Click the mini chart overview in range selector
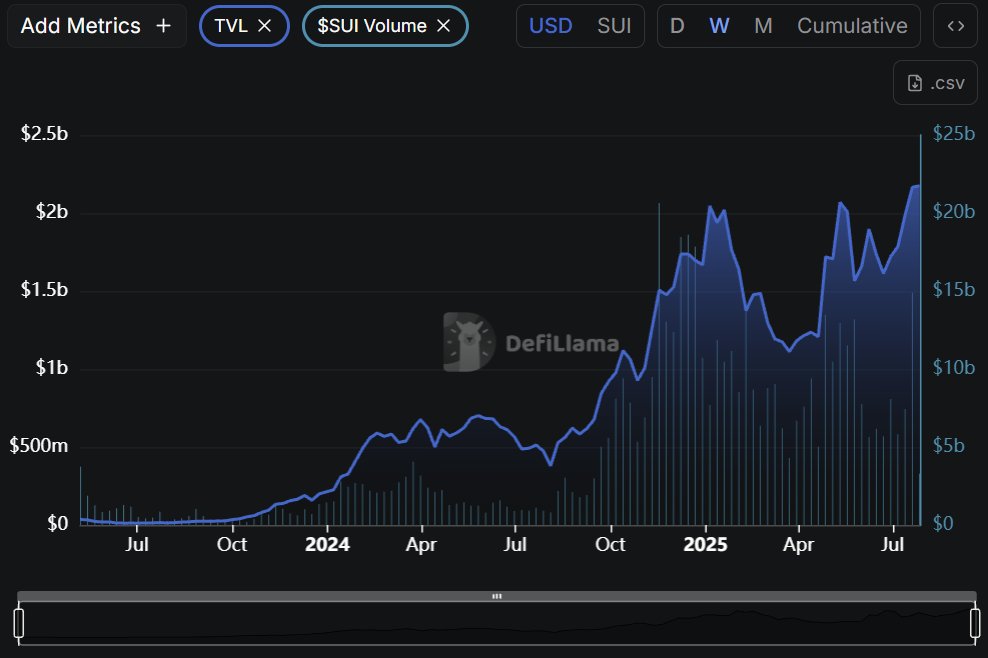Screen dimensions: 988x658 pyautogui.click(x=497, y=623)
